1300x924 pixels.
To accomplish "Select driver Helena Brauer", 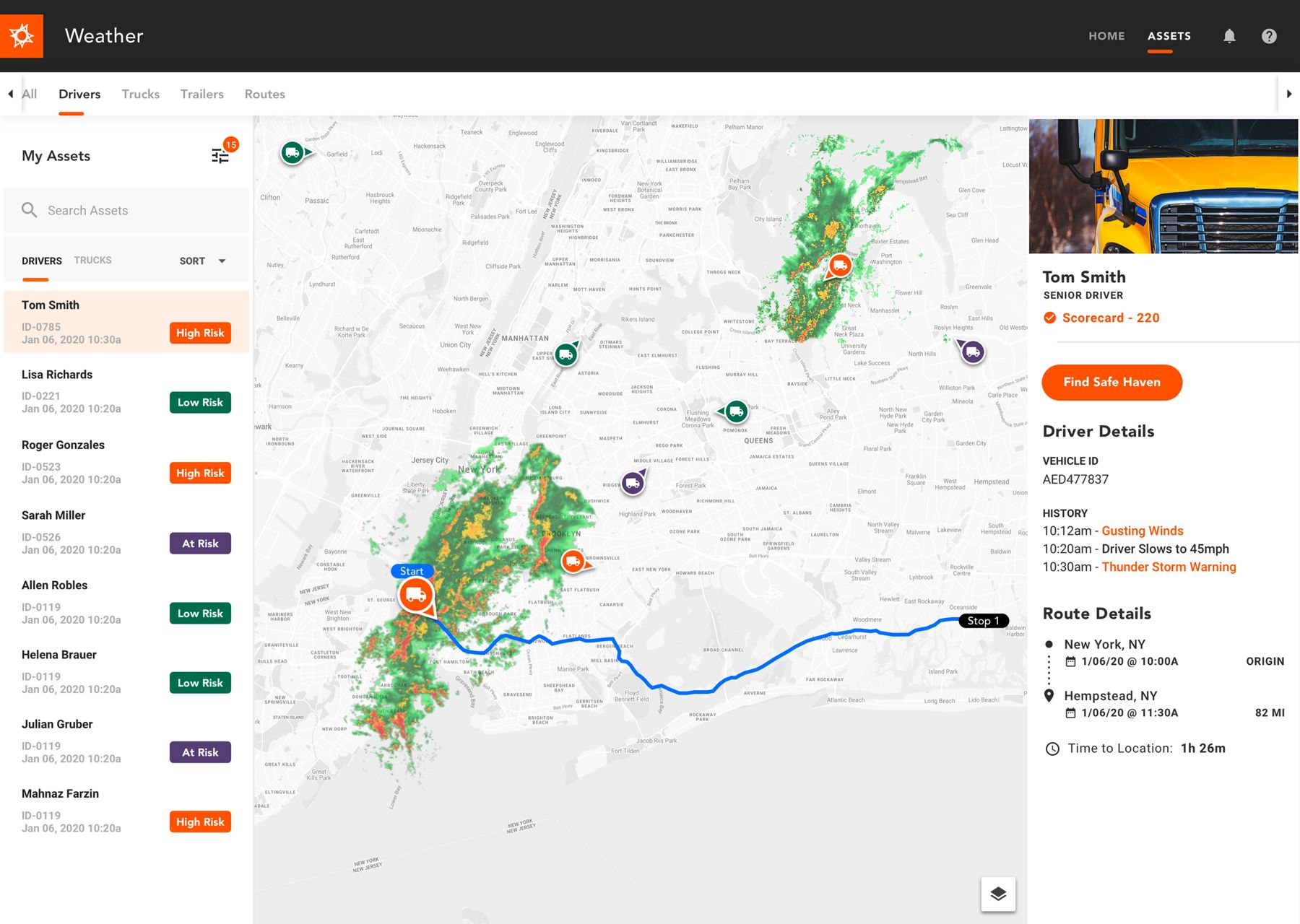I will [x=126, y=671].
